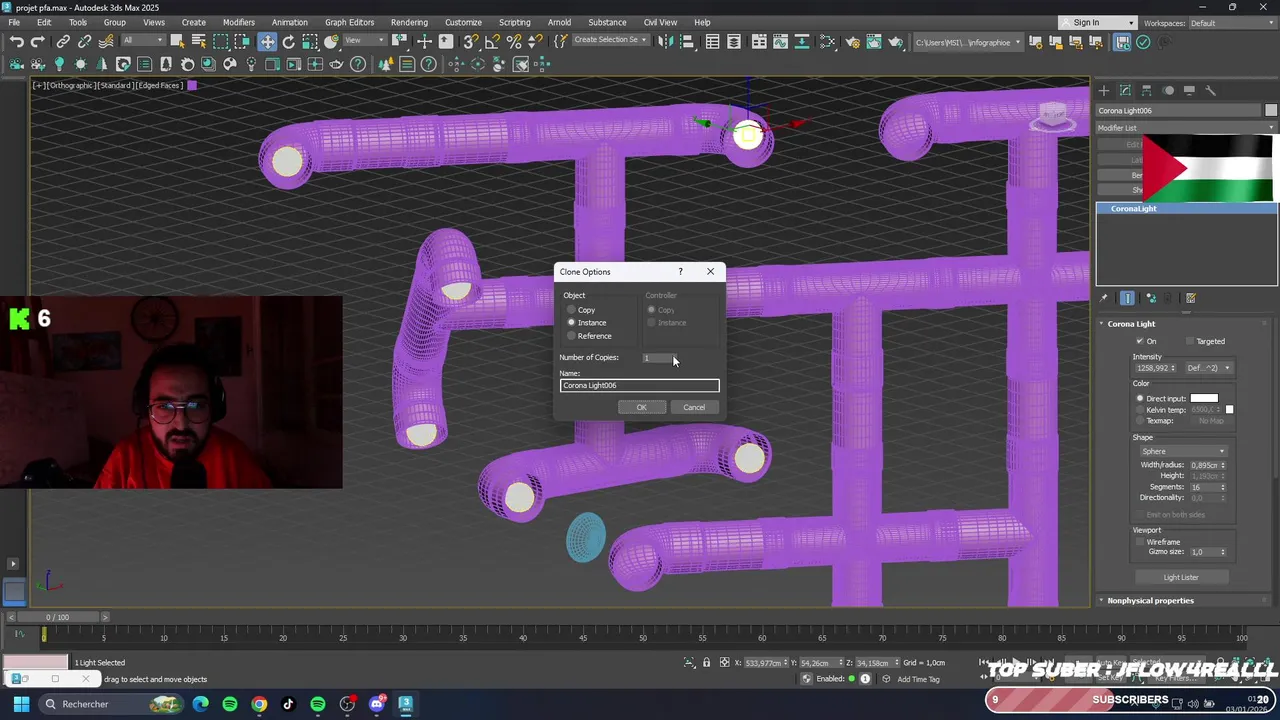Screen dimensions: 1280x720
Task: Click the Clone Options help question mark
Action: tap(680, 272)
